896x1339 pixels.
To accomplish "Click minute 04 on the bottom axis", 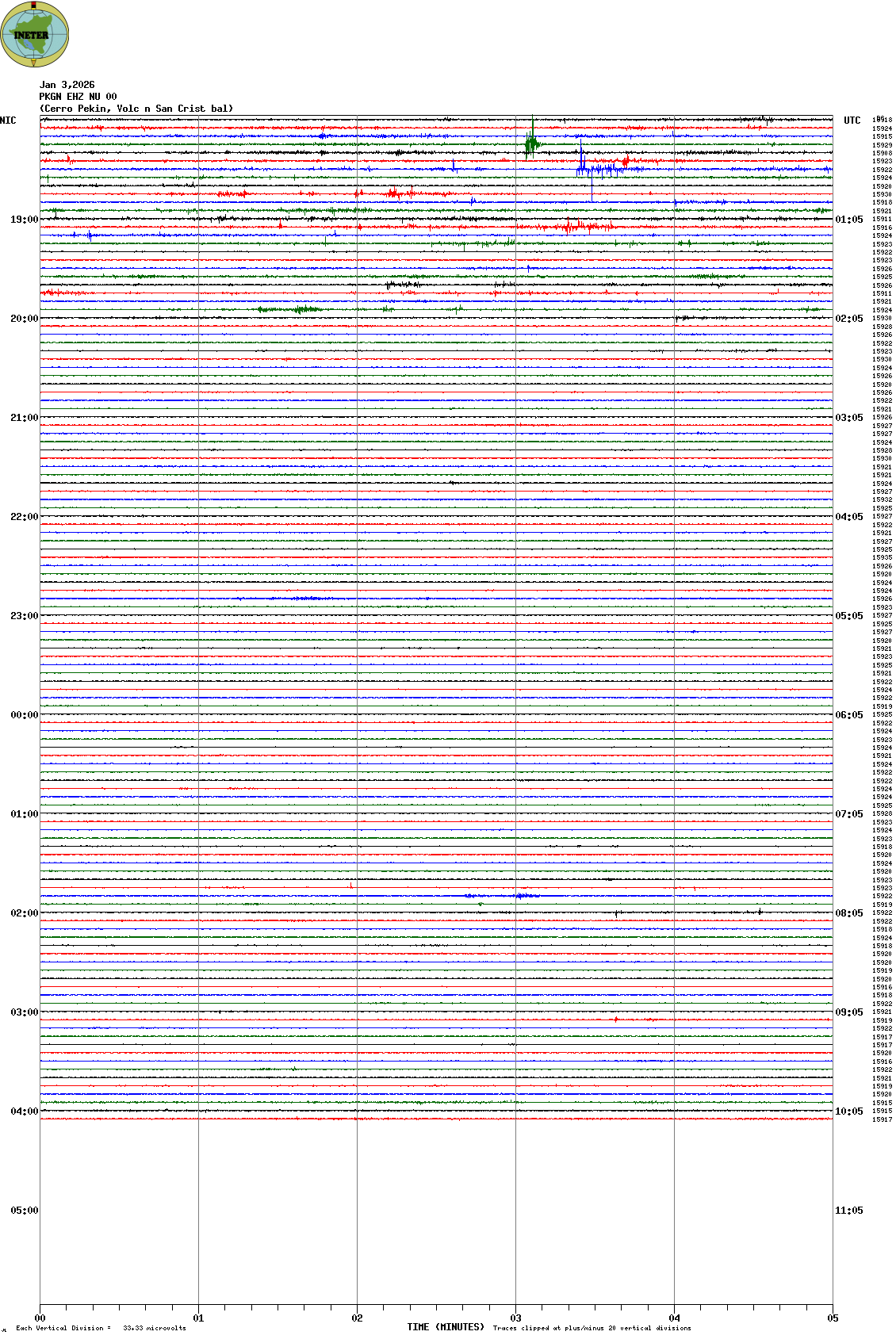I will click(x=675, y=1318).
